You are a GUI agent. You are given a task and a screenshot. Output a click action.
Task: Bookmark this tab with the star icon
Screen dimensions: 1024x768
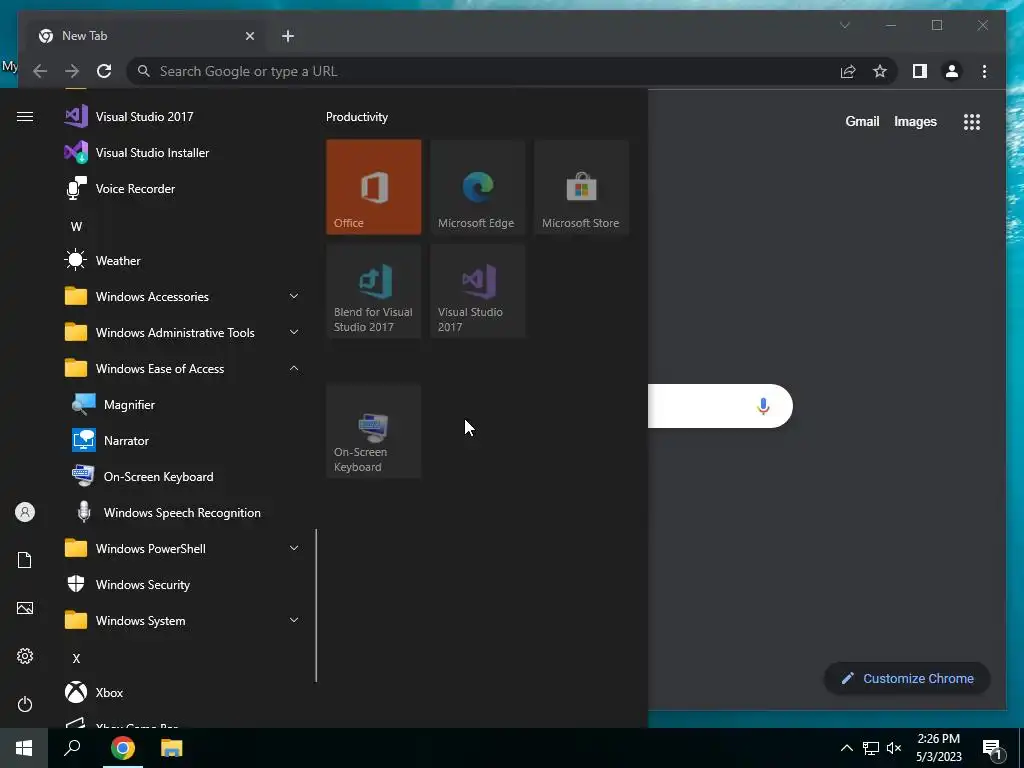880,71
